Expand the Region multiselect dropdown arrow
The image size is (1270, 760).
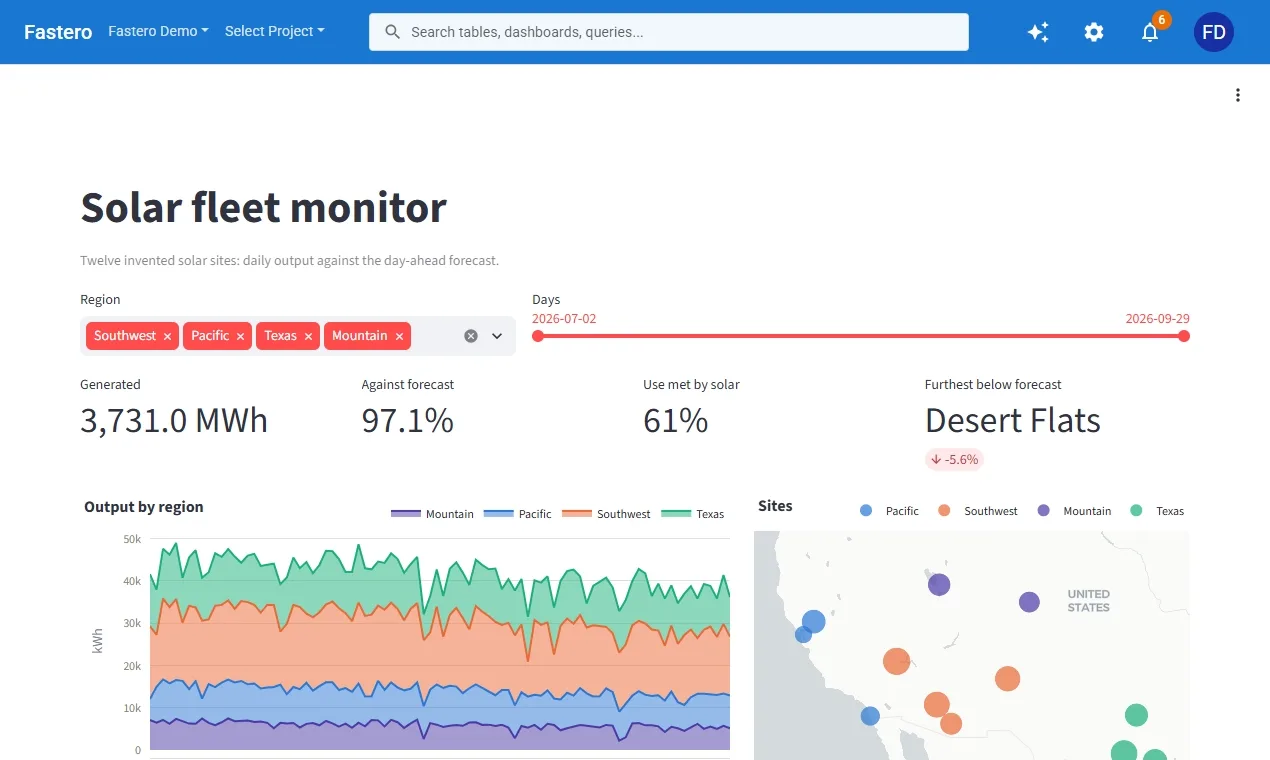pos(497,336)
